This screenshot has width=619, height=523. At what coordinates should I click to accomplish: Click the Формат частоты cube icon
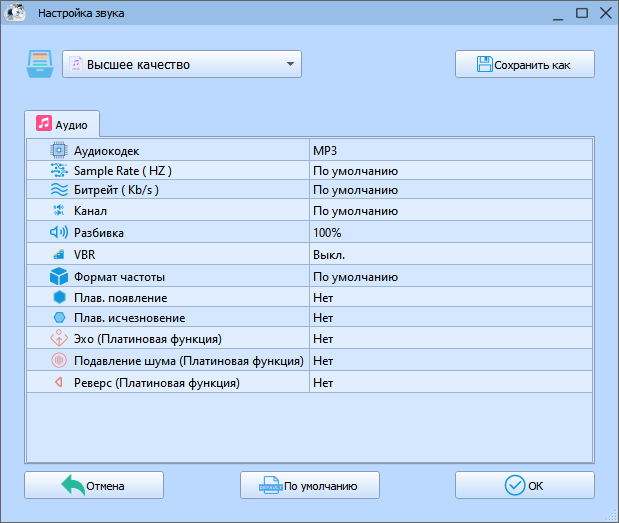(59, 276)
